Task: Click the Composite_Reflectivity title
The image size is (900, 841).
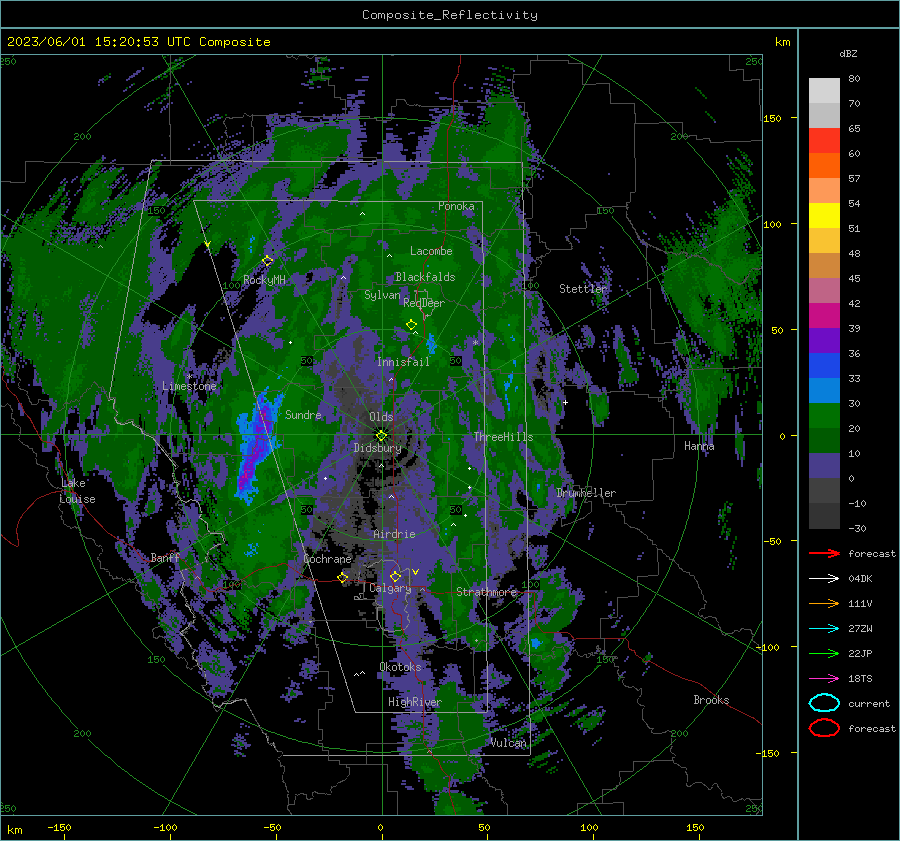Action: (x=449, y=15)
